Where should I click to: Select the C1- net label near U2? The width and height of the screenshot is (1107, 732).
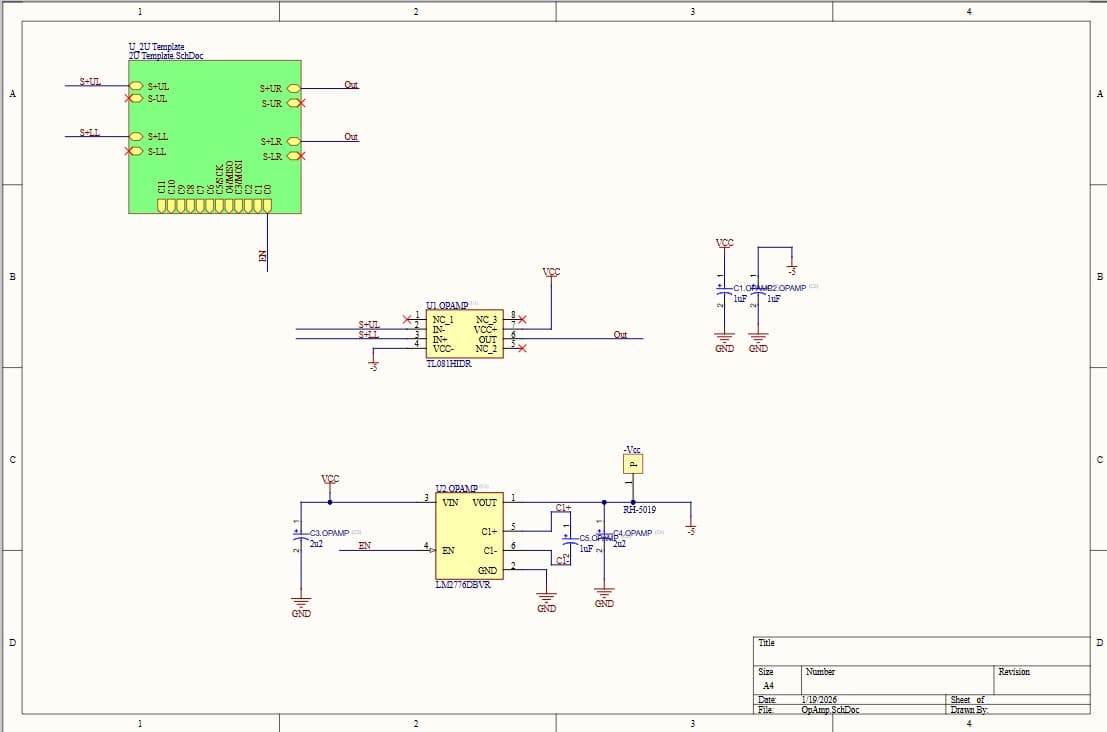coord(563,560)
